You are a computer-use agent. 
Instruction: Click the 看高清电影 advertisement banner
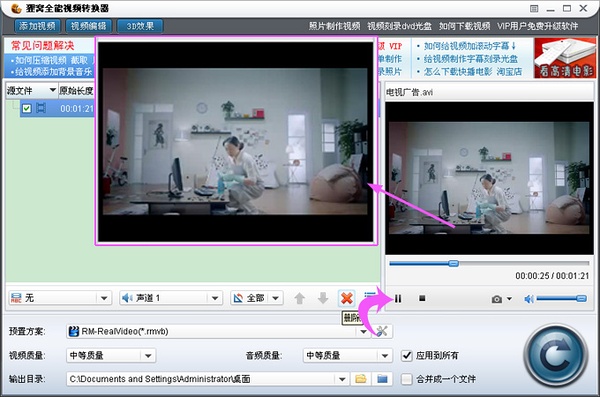coord(565,58)
